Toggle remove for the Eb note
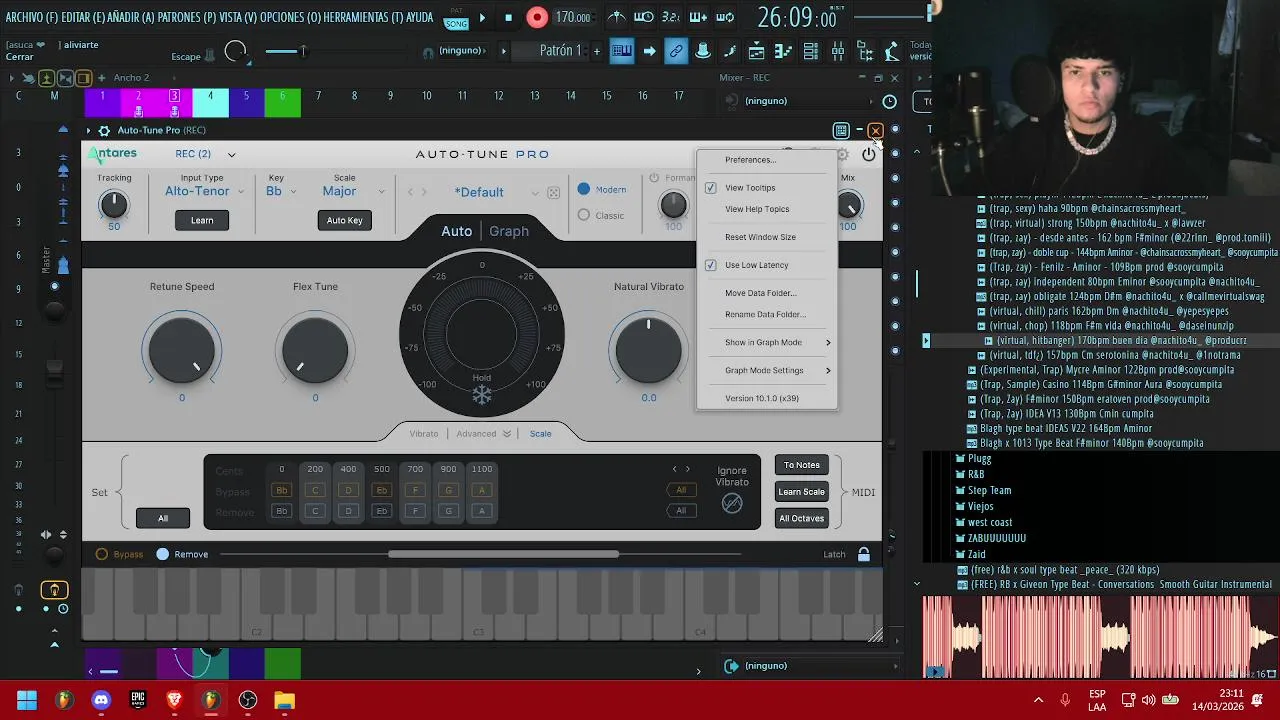1280x720 pixels. tap(381, 511)
